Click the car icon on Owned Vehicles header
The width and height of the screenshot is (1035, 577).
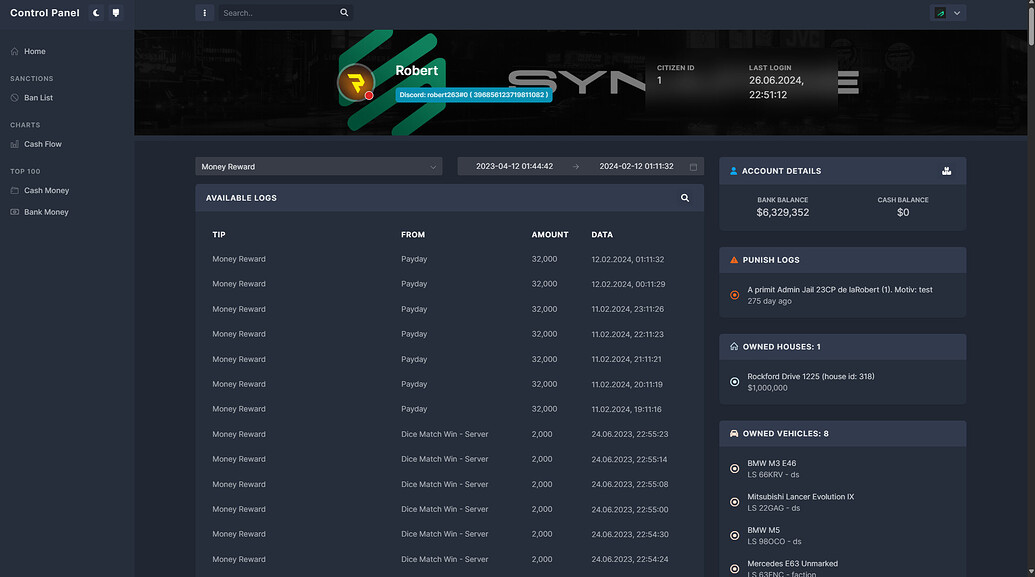click(734, 433)
